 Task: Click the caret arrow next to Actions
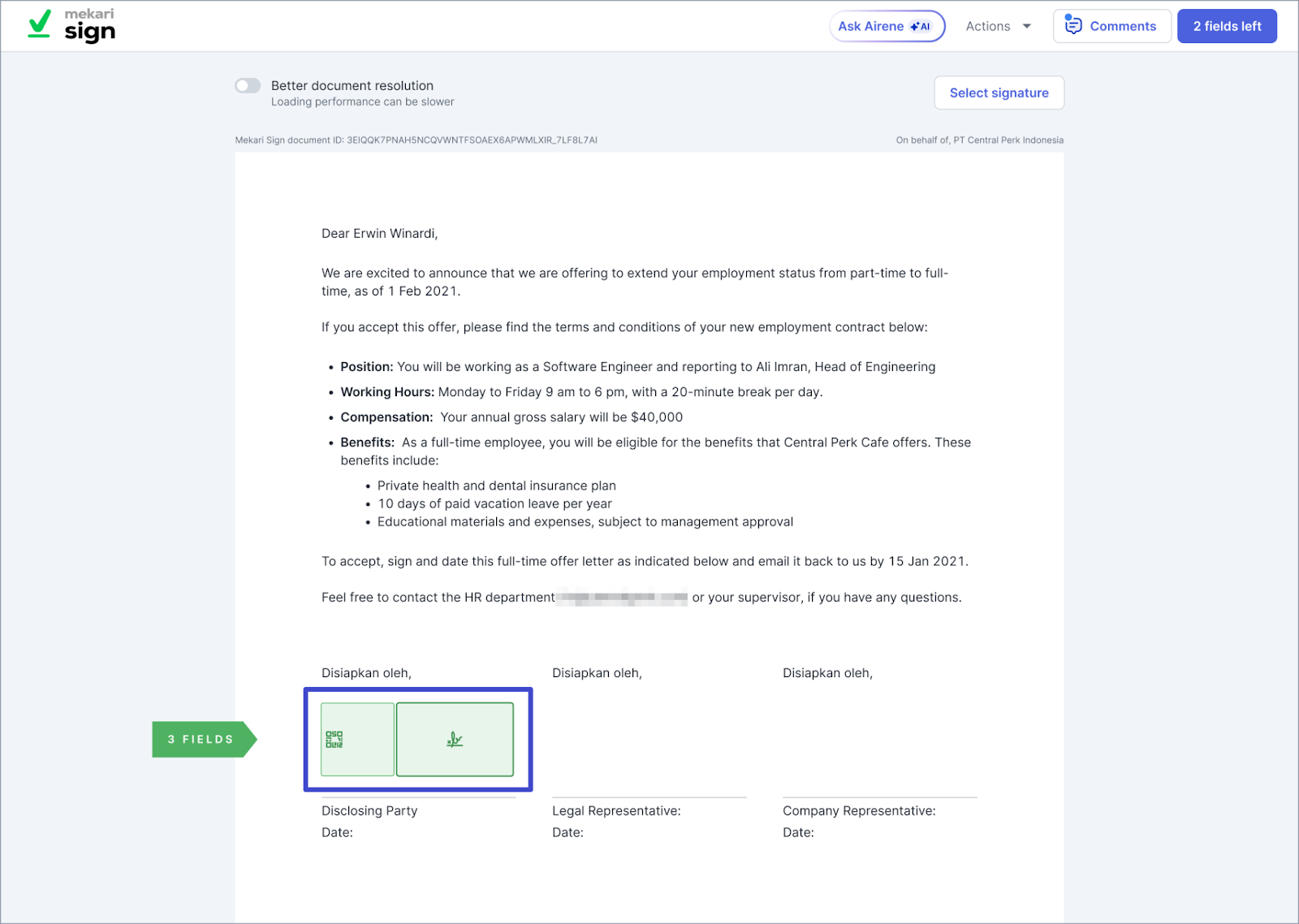point(1027,26)
